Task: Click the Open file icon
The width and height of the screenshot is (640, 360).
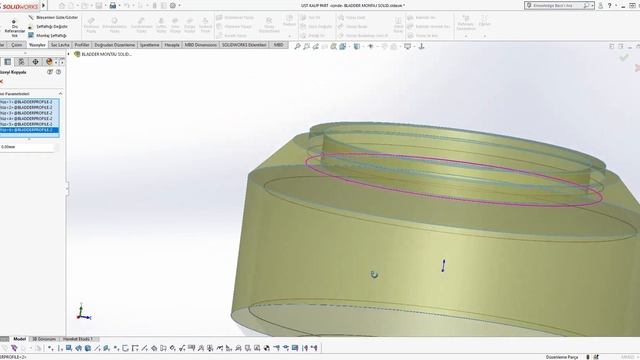Action: coord(85,6)
